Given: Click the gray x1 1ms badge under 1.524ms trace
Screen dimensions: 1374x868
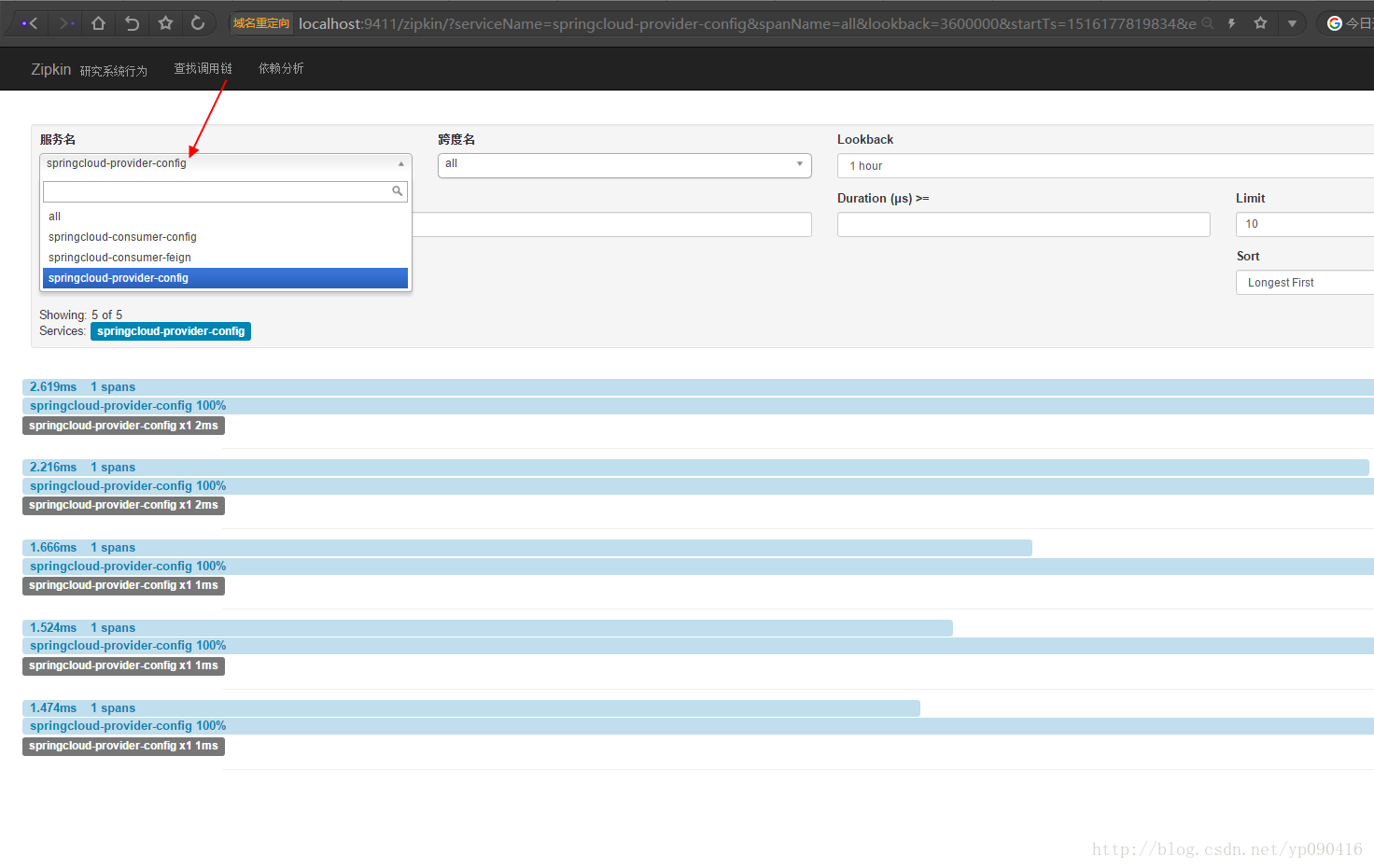Looking at the screenshot, I should pyautogui.click(x=123, y=665).
